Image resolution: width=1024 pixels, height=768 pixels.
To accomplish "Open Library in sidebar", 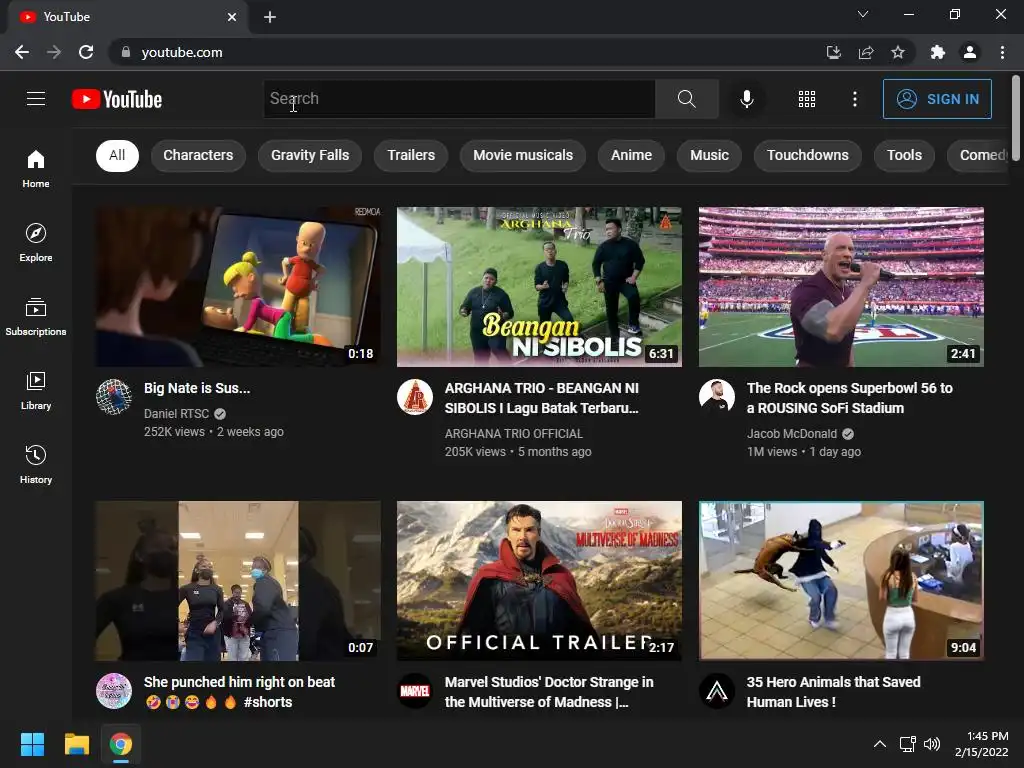I will tap(36, 391).
